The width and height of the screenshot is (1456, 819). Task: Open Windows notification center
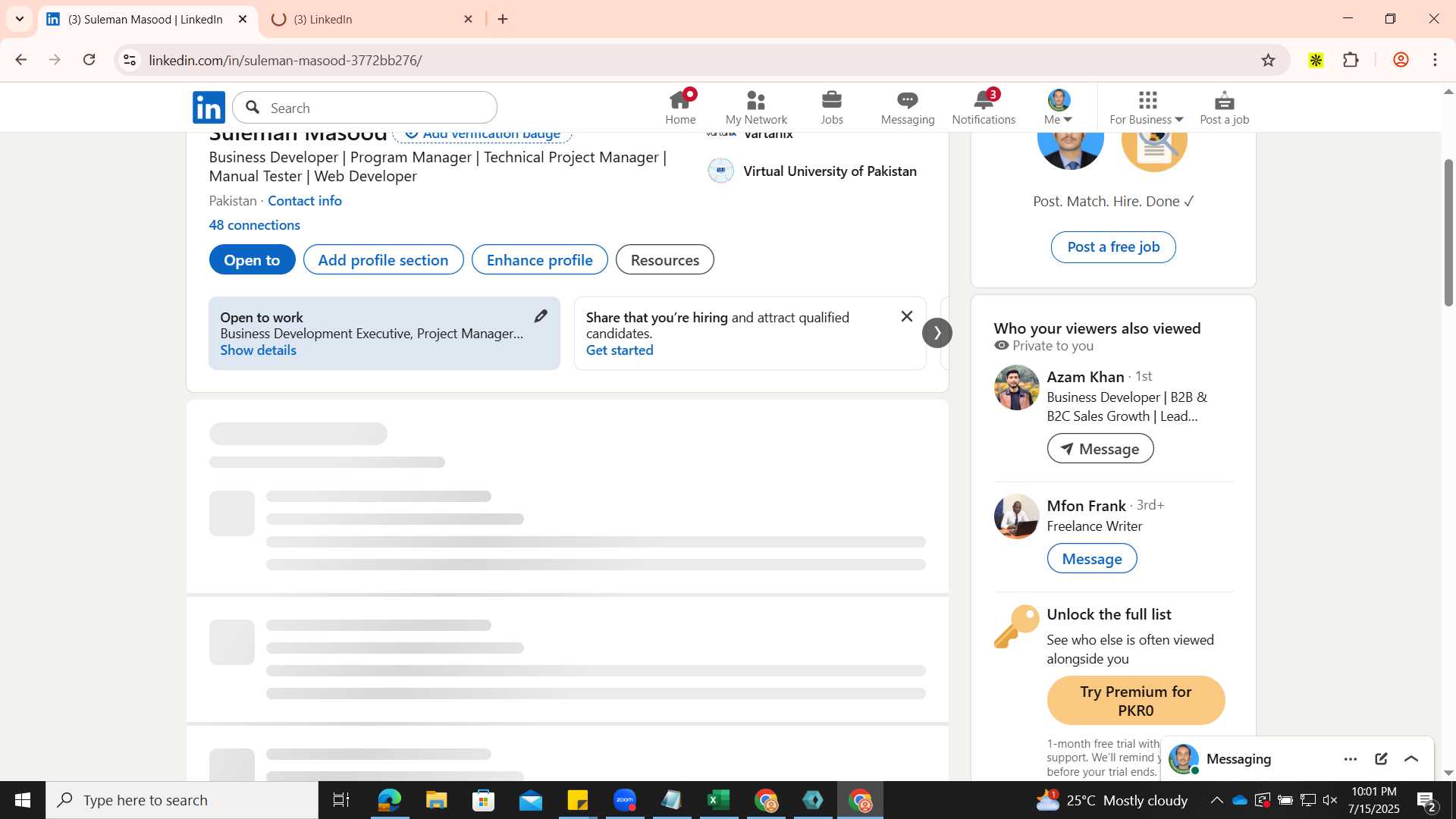pyautogui.click(x=1426, y=801)
